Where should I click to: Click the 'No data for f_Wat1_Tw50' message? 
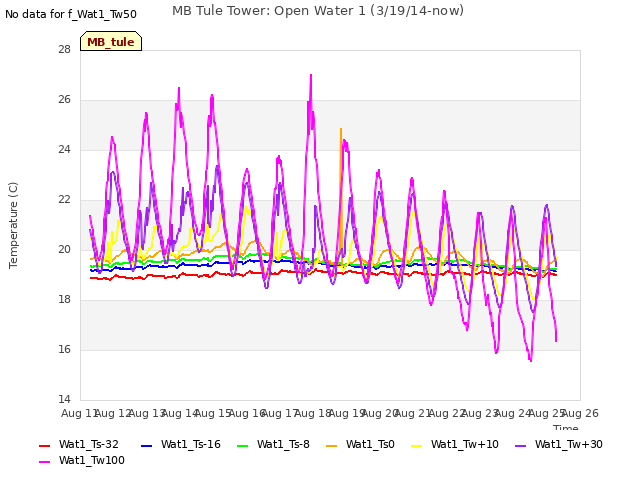click(71, 14)
